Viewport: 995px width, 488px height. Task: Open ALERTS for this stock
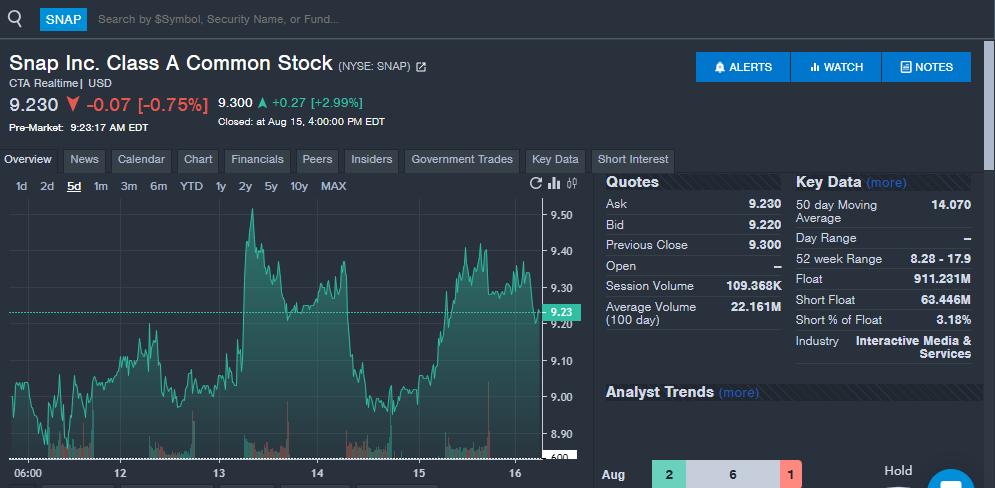(x=743, y=67)
